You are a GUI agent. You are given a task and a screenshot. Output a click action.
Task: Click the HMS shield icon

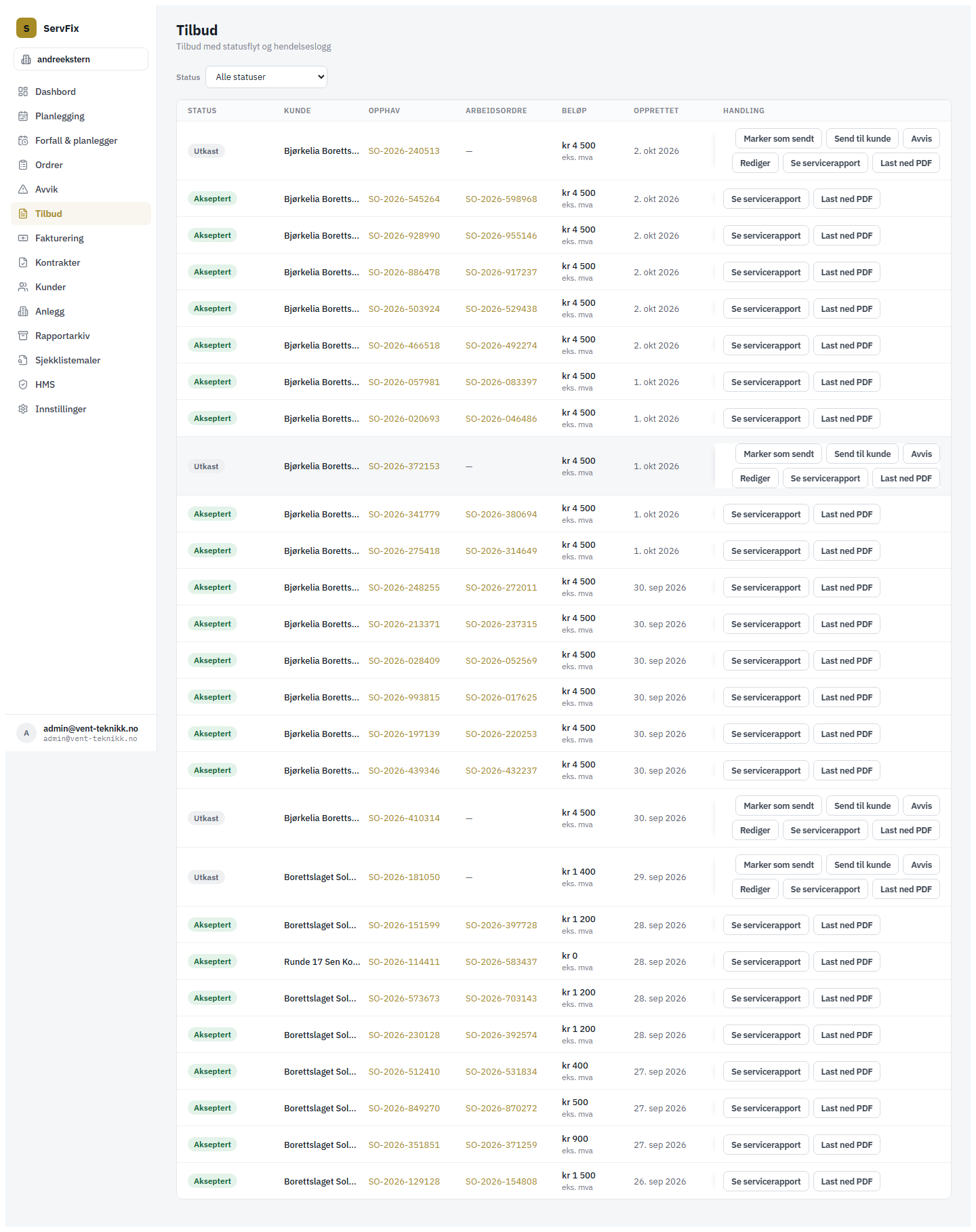23,384
